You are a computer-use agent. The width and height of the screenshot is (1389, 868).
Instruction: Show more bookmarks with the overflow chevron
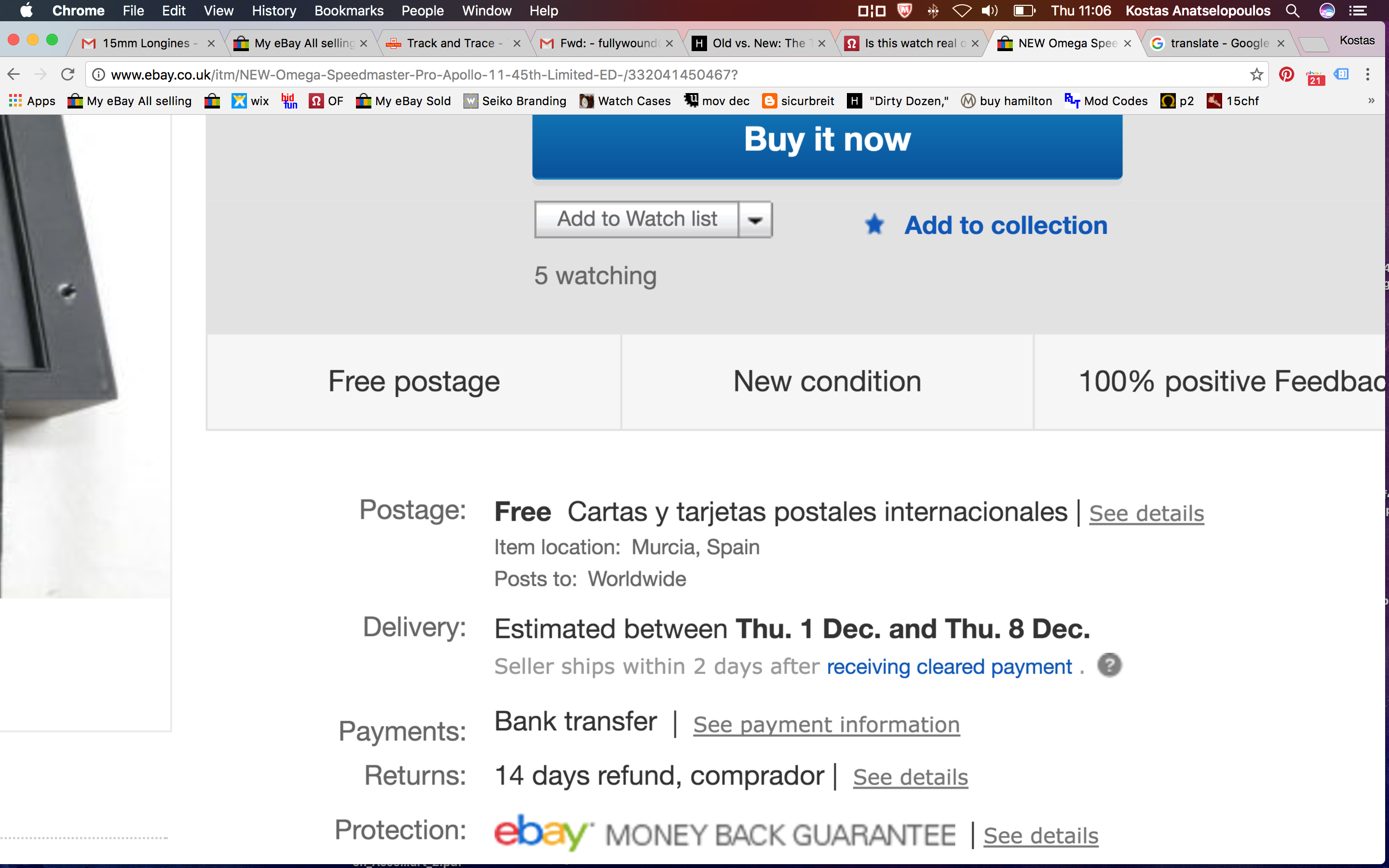coord(1371,101)
